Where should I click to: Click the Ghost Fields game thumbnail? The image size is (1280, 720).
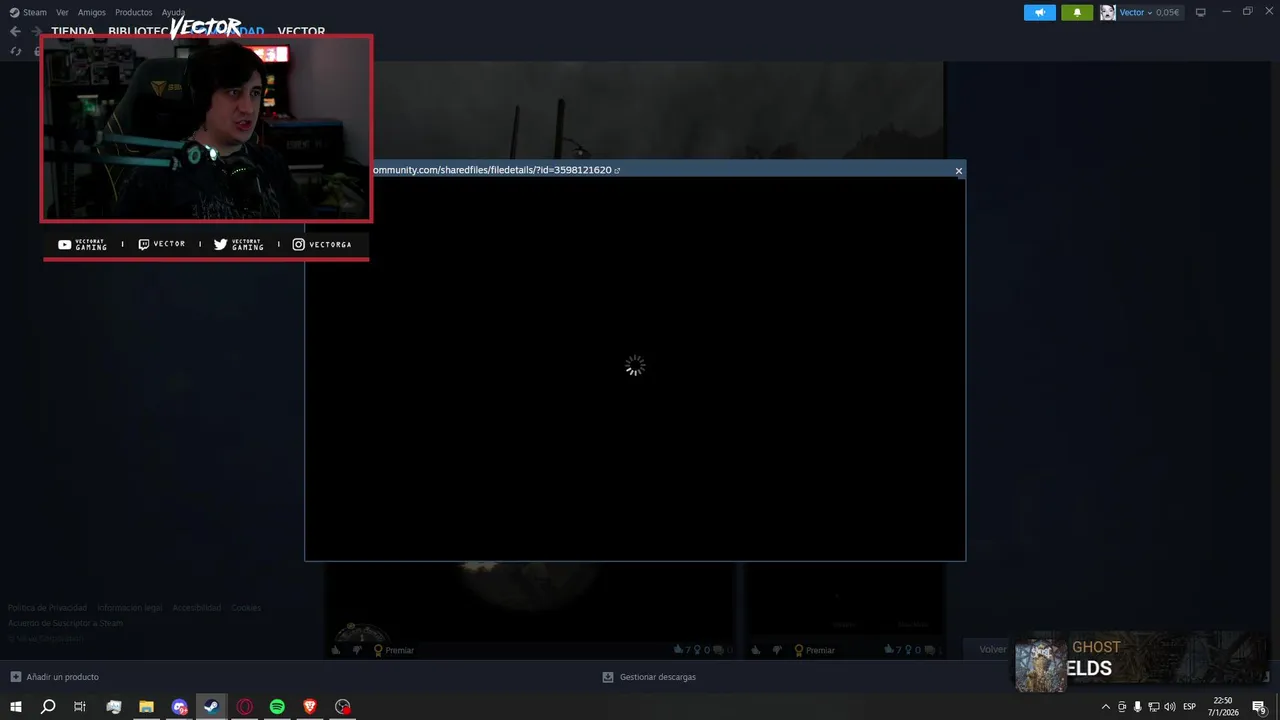[1040, 665]
